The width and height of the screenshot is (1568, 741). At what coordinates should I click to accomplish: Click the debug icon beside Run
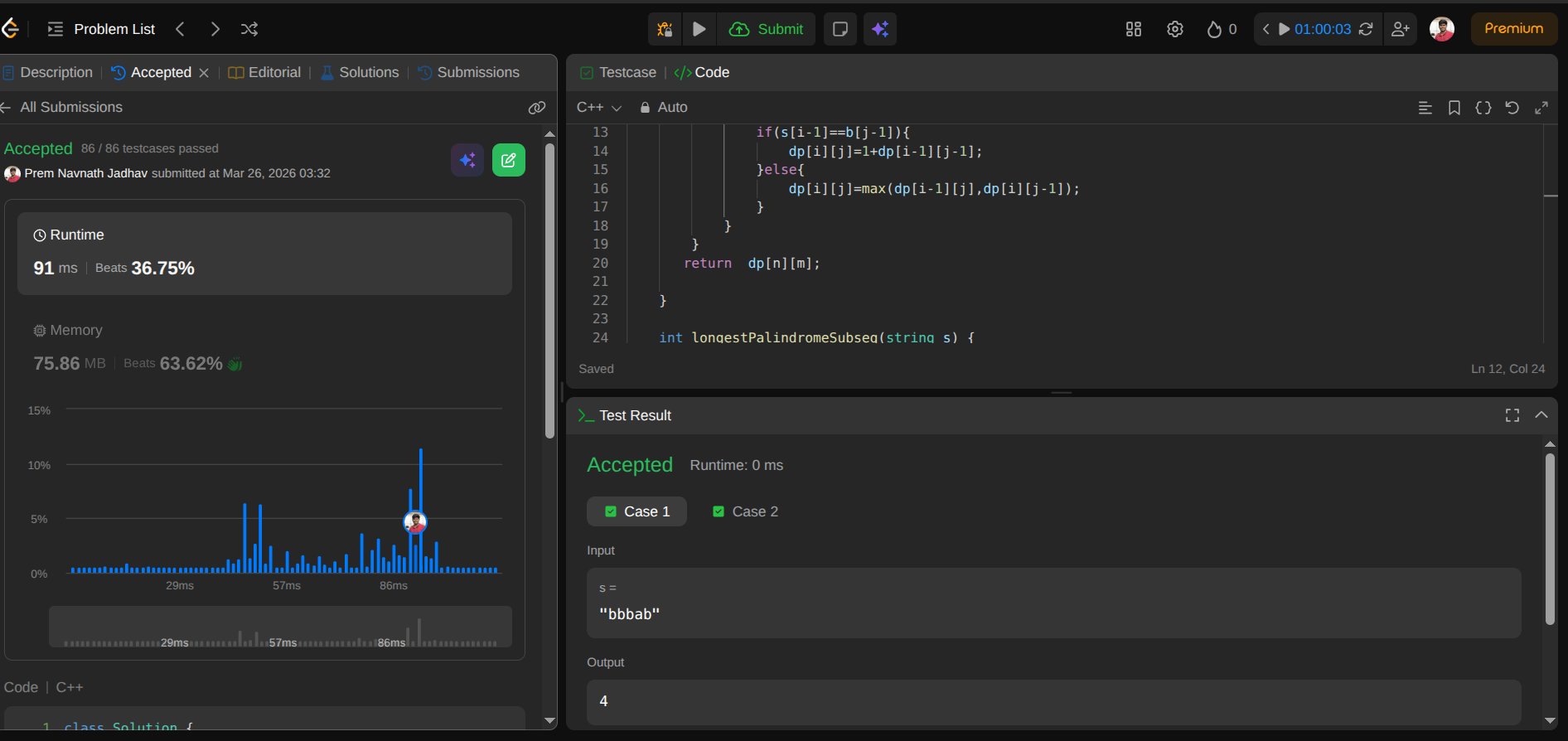(x=665, y=29)
